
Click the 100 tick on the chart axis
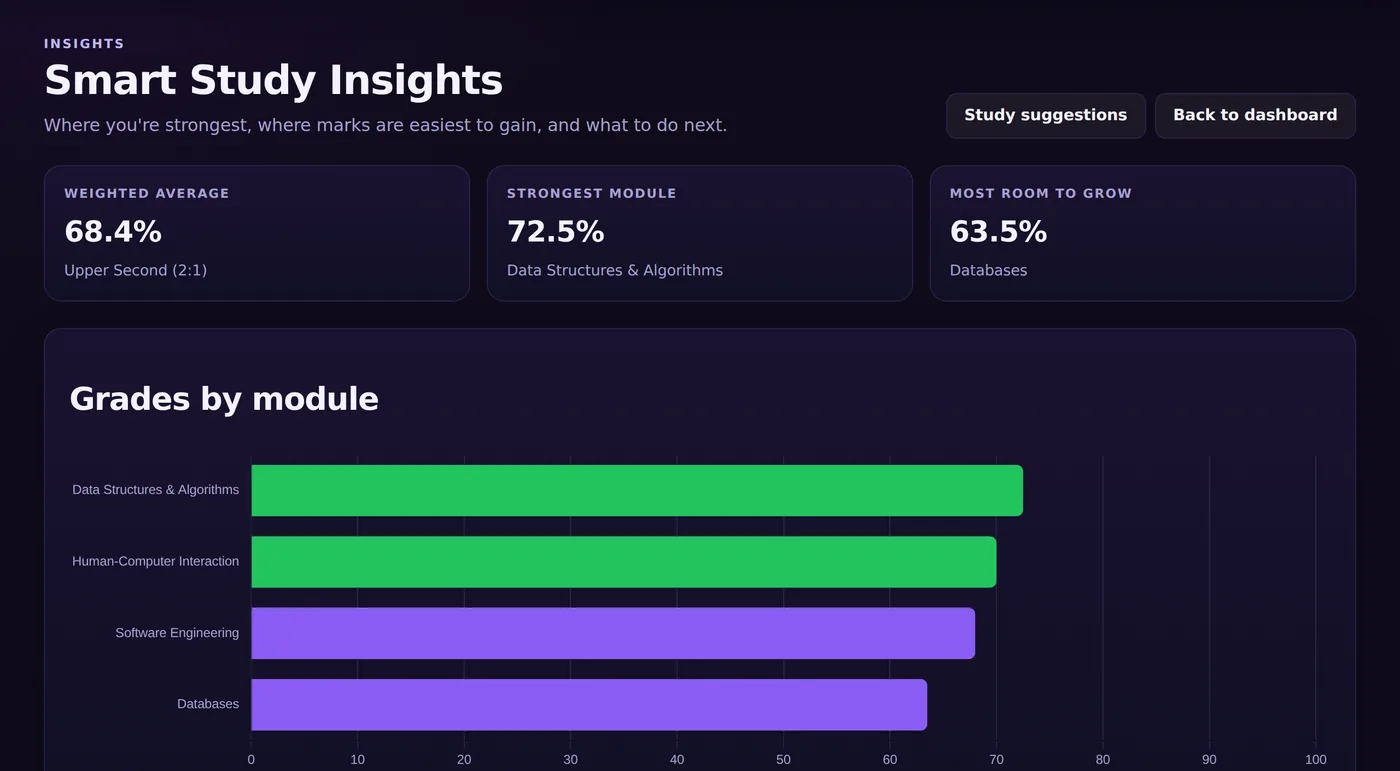1316,760
